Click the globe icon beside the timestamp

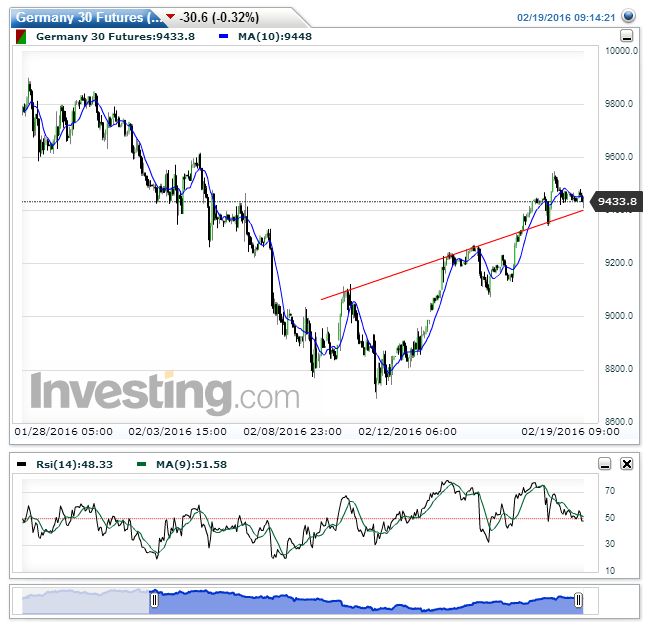click(627, 17)
